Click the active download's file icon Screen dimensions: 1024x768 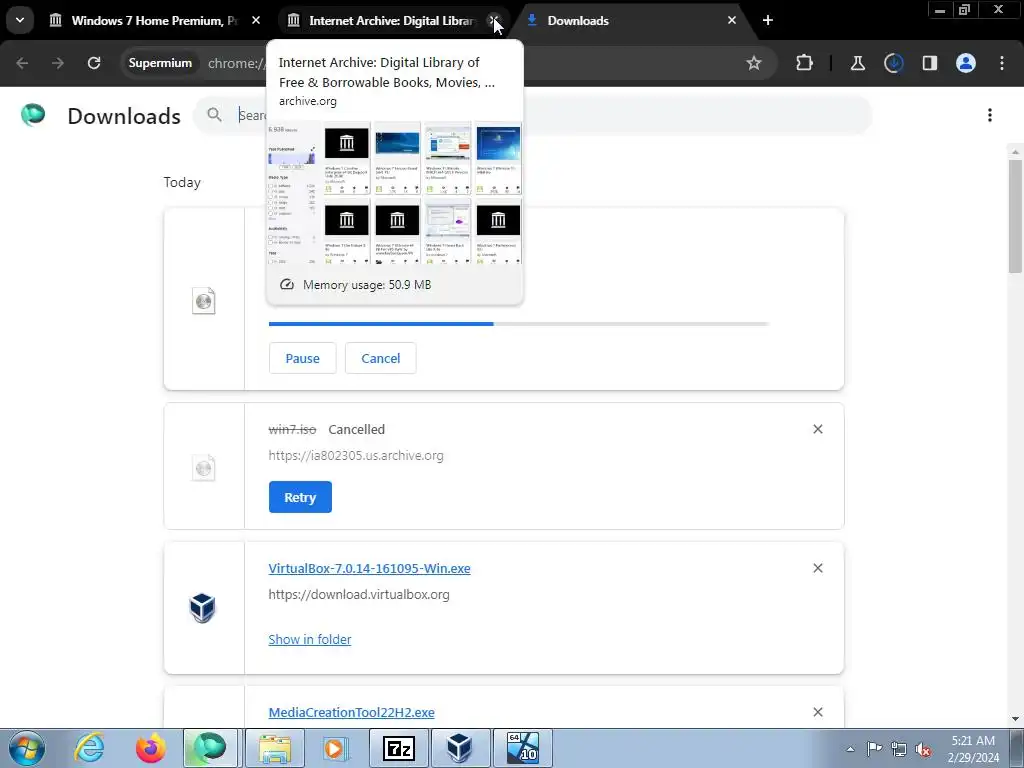[204, 300]
